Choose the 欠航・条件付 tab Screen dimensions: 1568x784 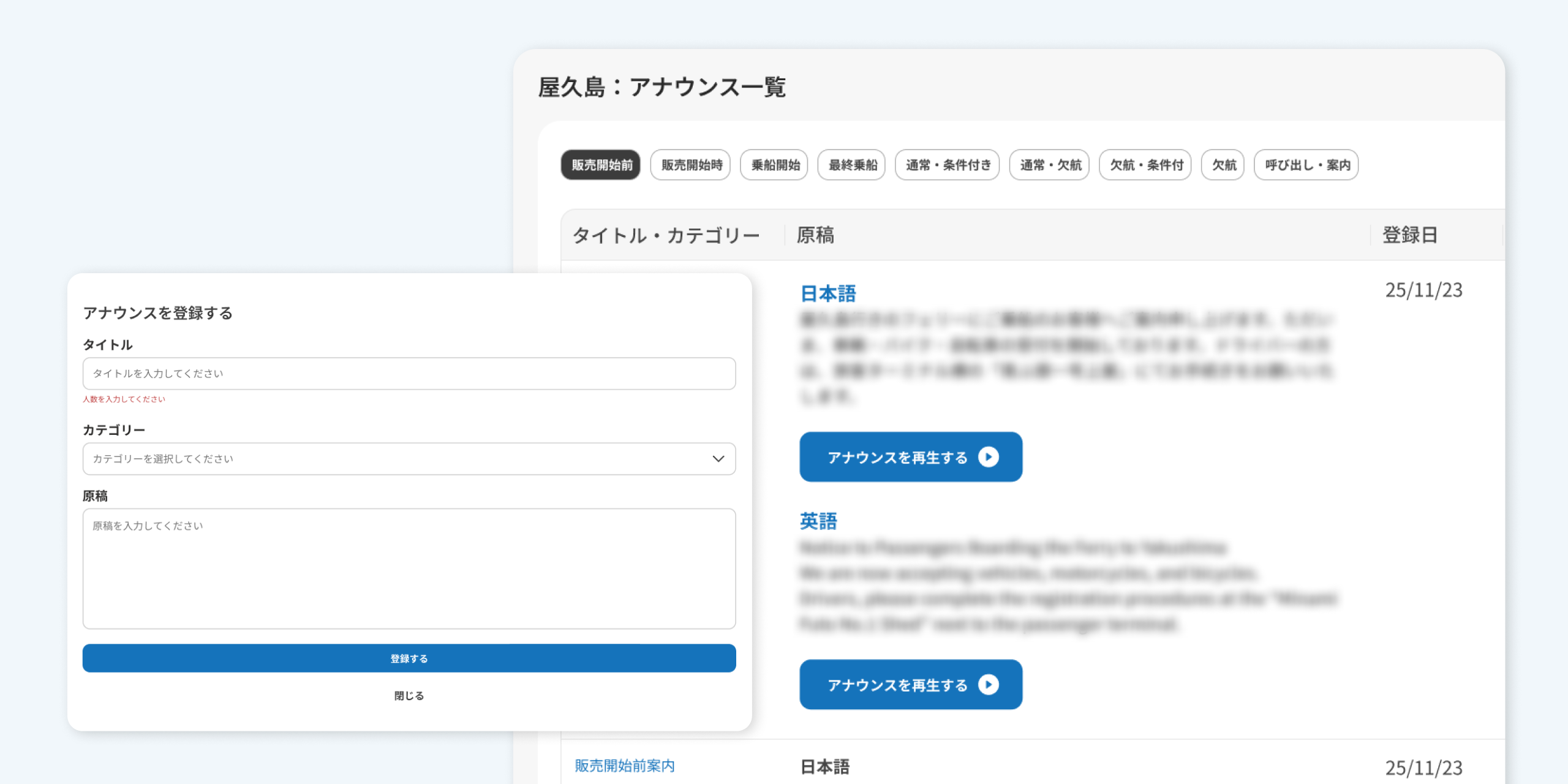point(1145,165)
